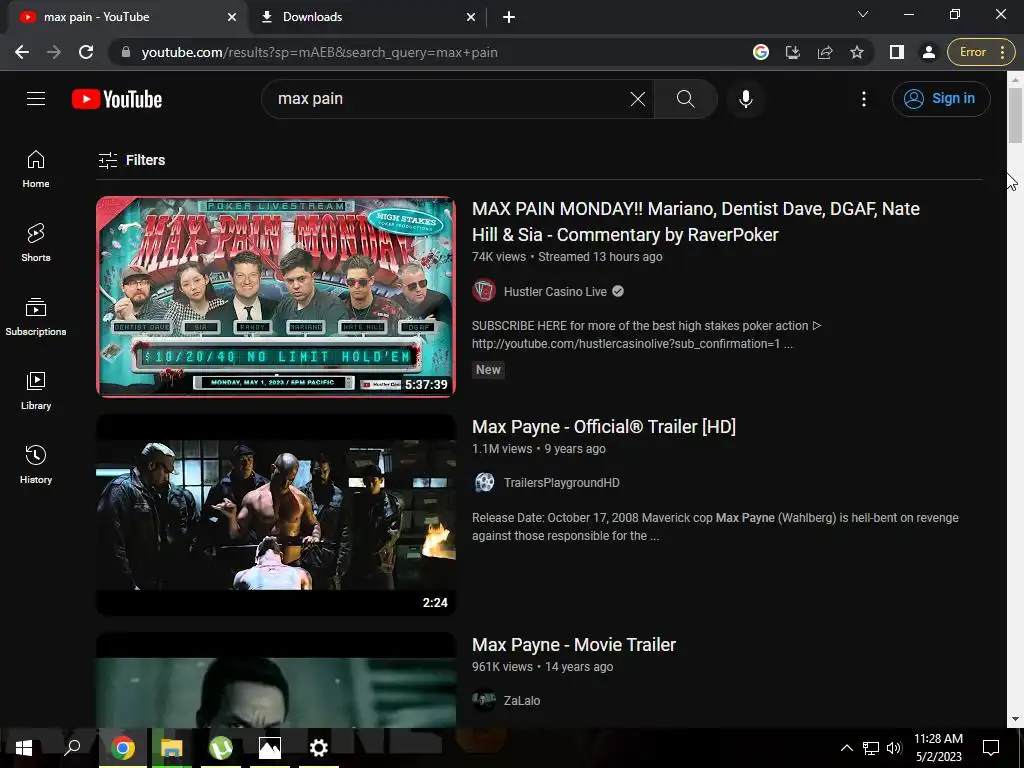Open a new browser tab
1024x768 pixels.
point(509,17)
